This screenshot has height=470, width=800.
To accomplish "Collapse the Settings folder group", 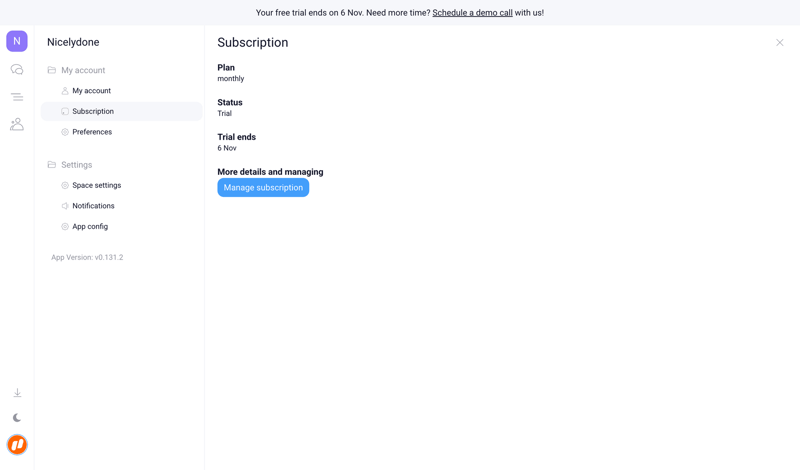I will point(70,165).
